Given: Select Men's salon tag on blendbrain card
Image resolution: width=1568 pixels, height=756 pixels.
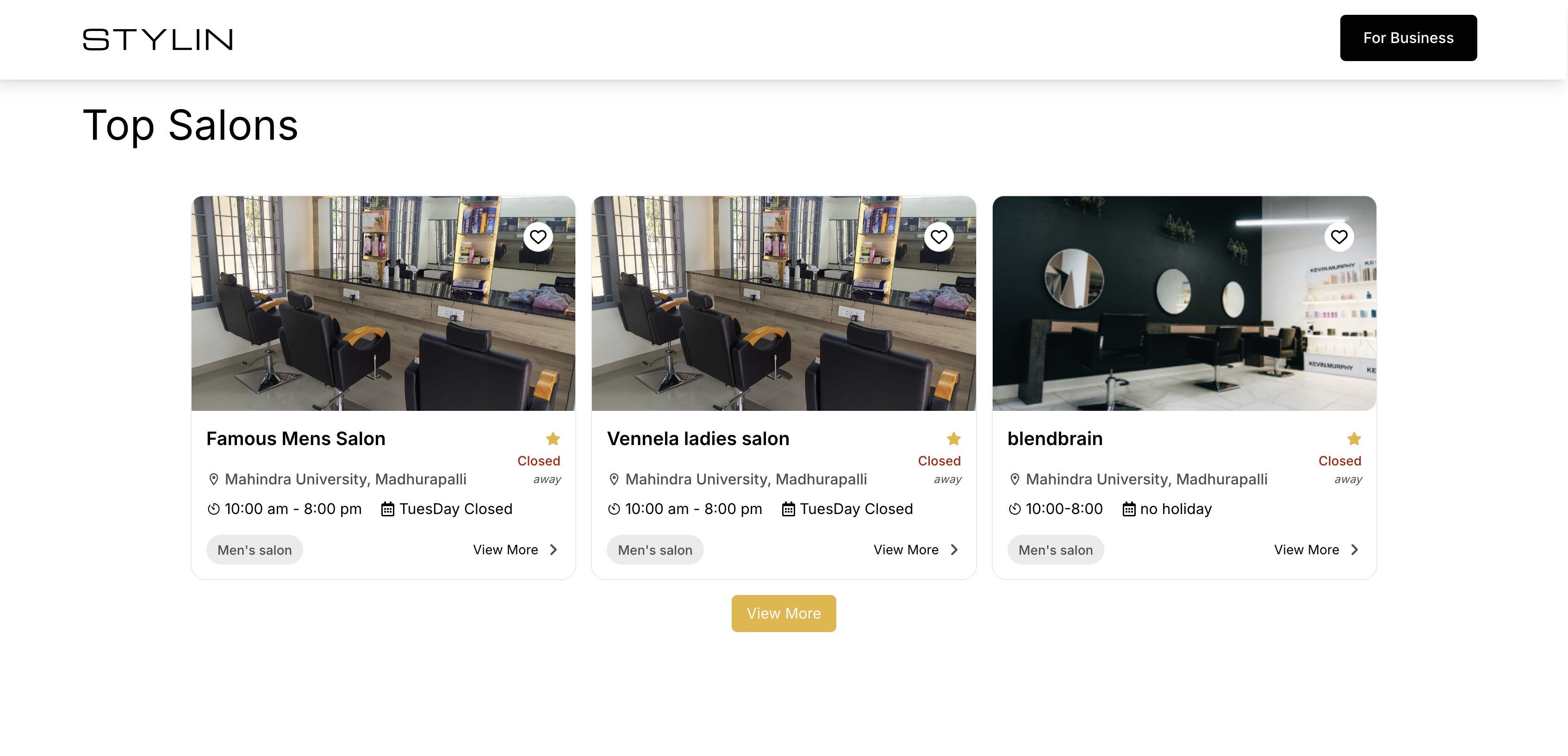Looking at the screenshot, I should 1056,550.
